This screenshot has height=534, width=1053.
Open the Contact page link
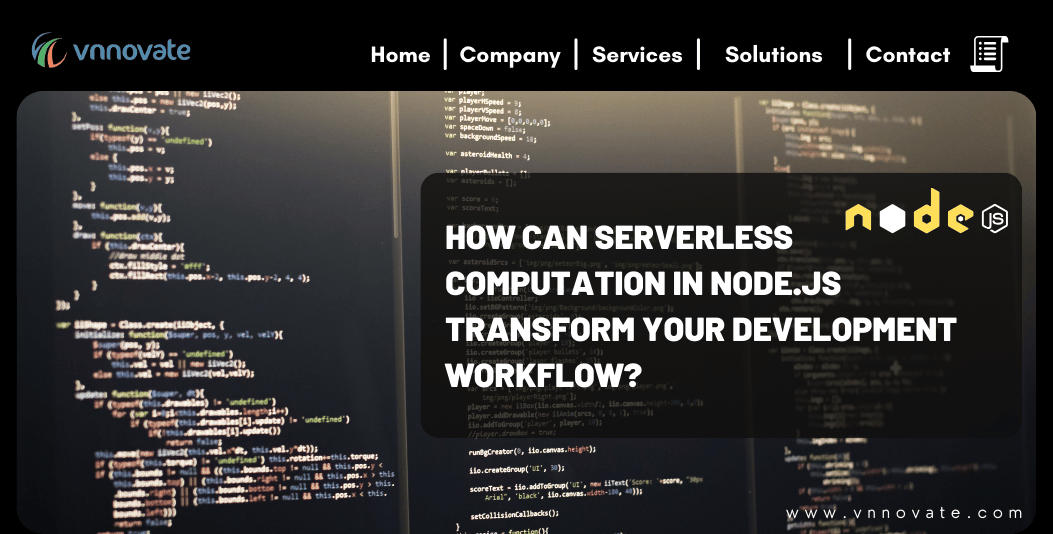907,55
